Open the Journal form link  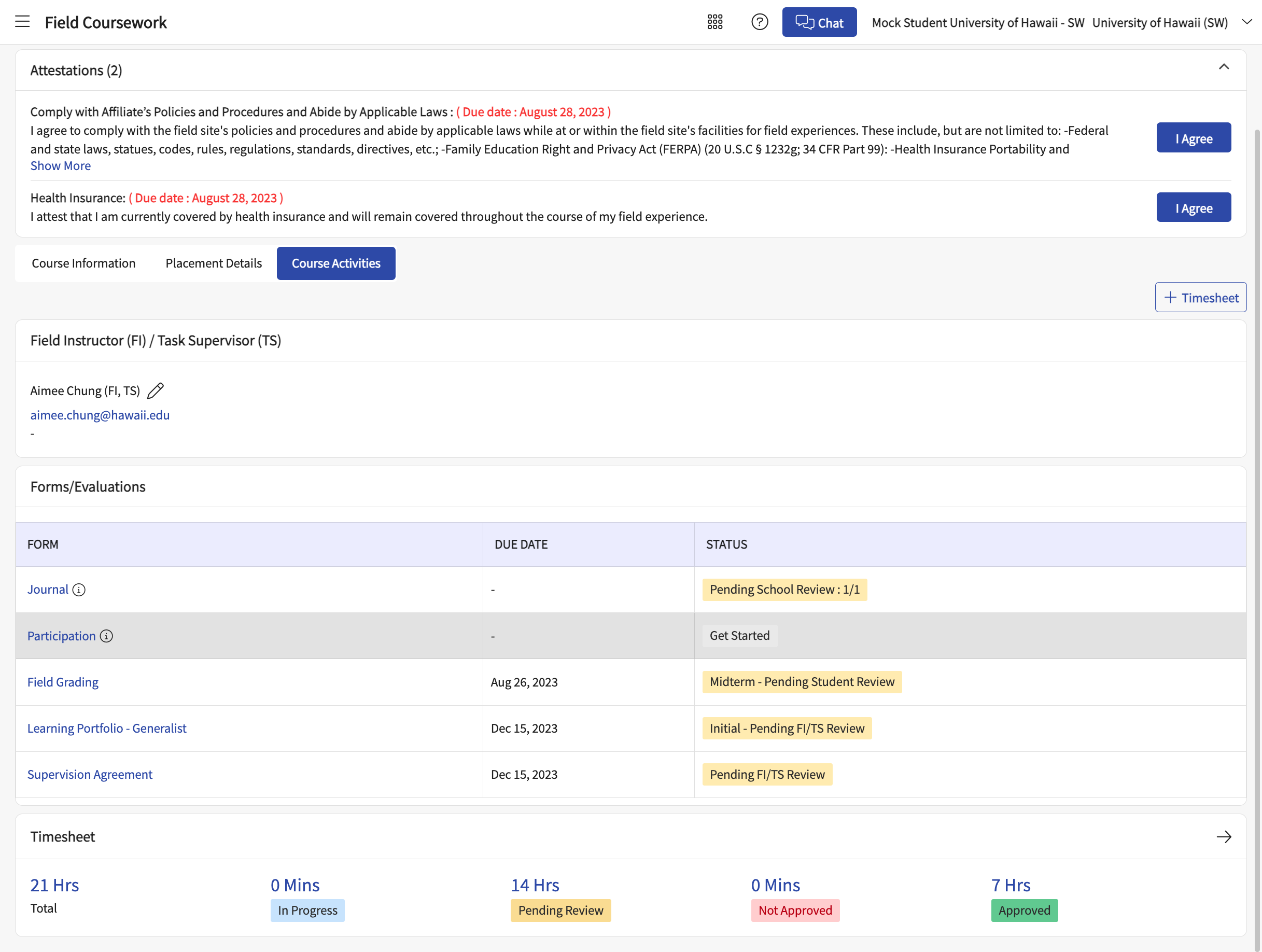click(x=48, y=589)
